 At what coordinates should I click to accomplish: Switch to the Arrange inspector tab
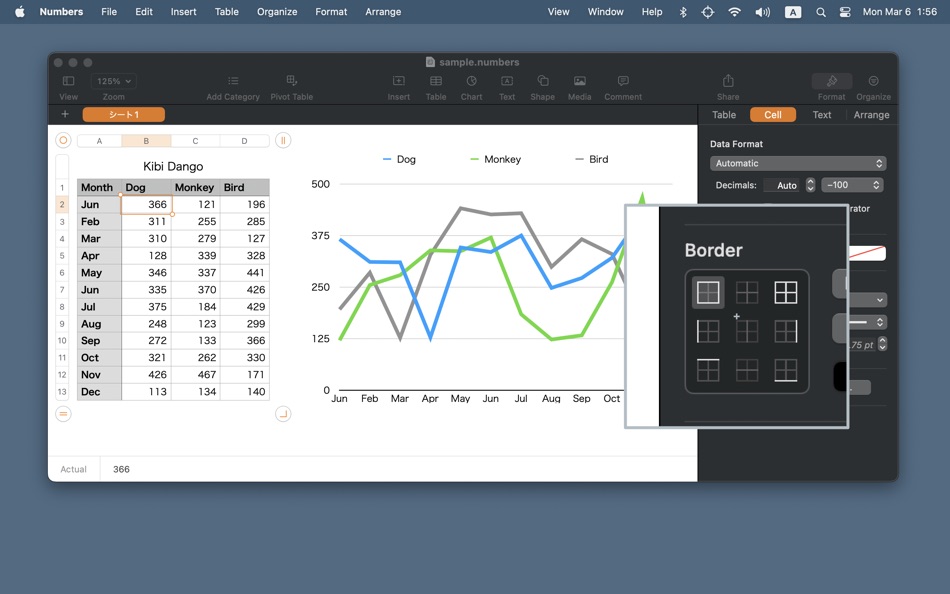click(871, 115)
